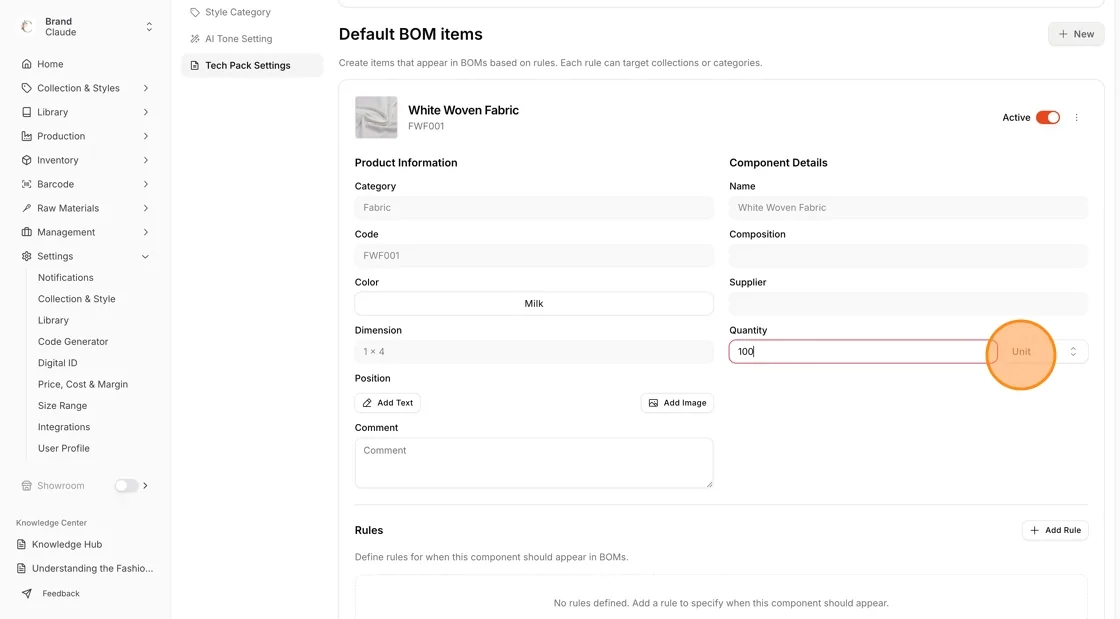Open Understanding the Fashio... article link
The width and height of the screenshot is (1120, 619).
92,568
